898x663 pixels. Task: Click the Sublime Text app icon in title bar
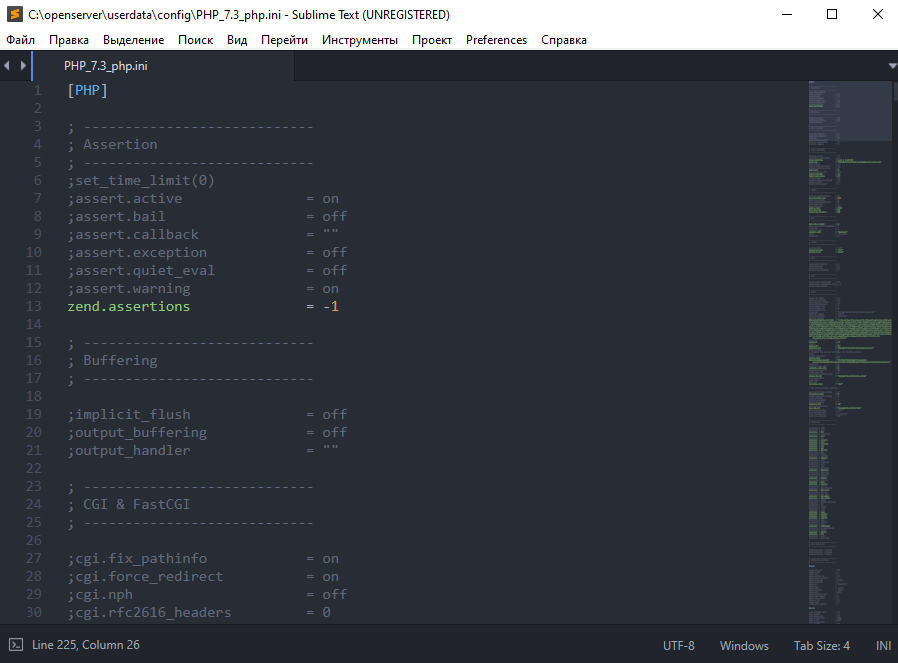tap(15, 15)
